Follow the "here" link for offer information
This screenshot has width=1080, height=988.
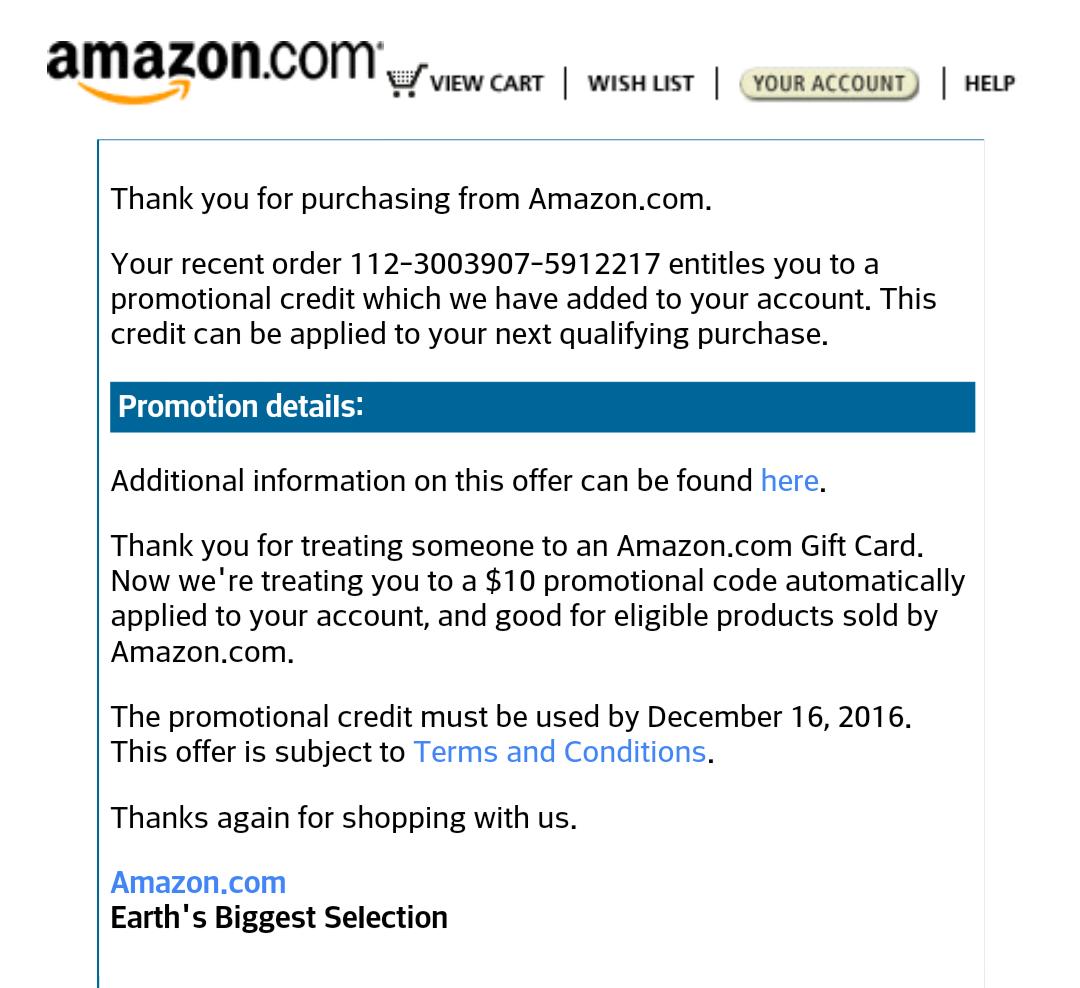point(789,481)
